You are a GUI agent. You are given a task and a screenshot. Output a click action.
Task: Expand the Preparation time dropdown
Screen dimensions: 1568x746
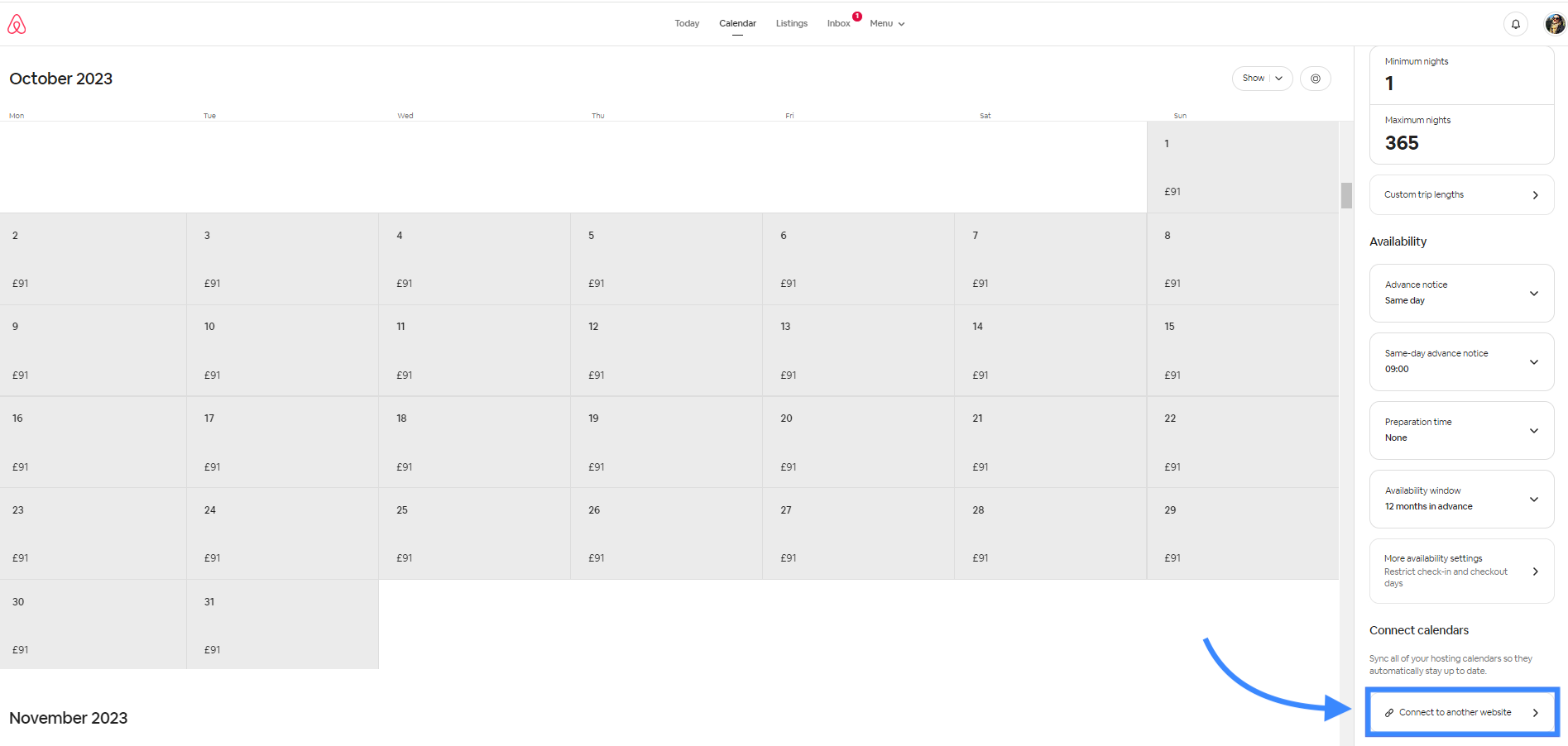pos(1533,431)
